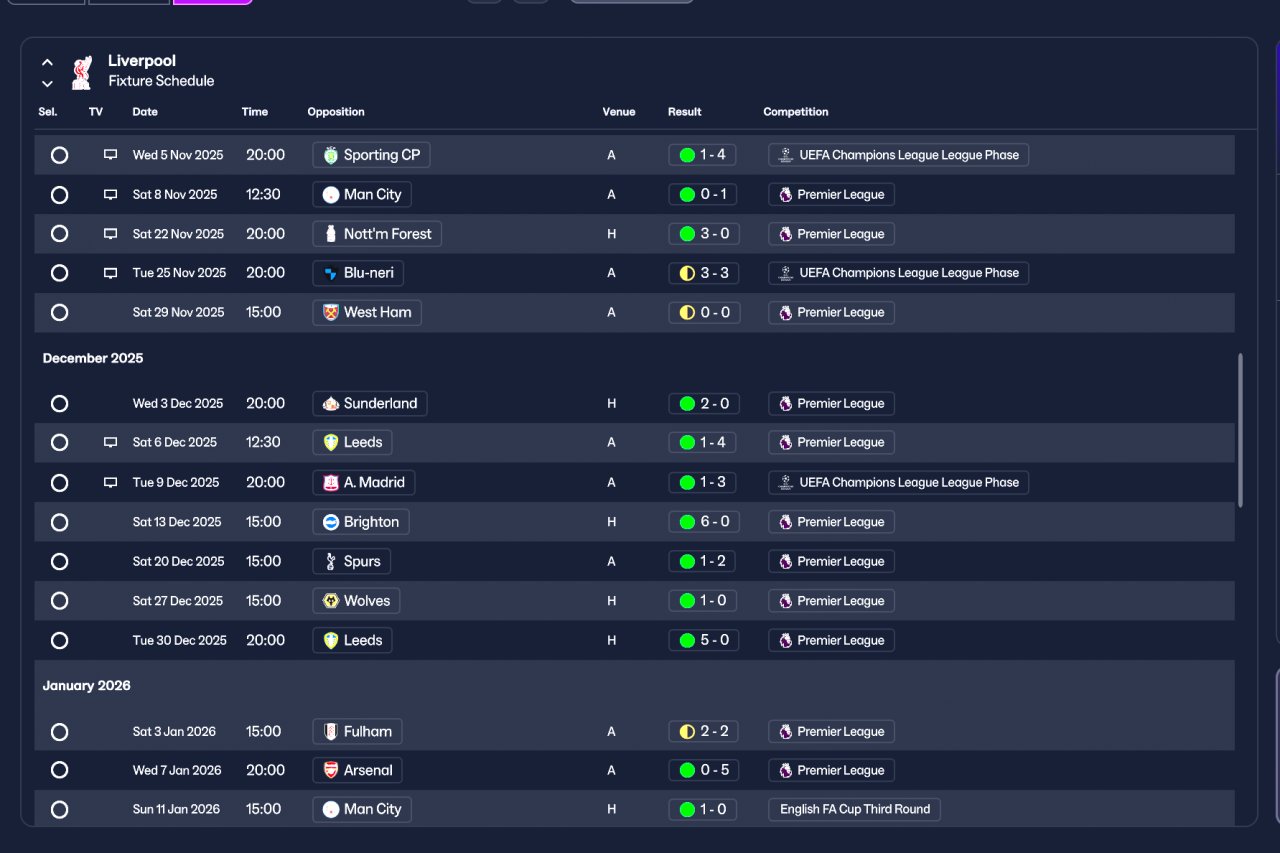Screen dimensions: 1280x853
Task: Click the Sporting CP club badge
Action: tap(331, 155)
